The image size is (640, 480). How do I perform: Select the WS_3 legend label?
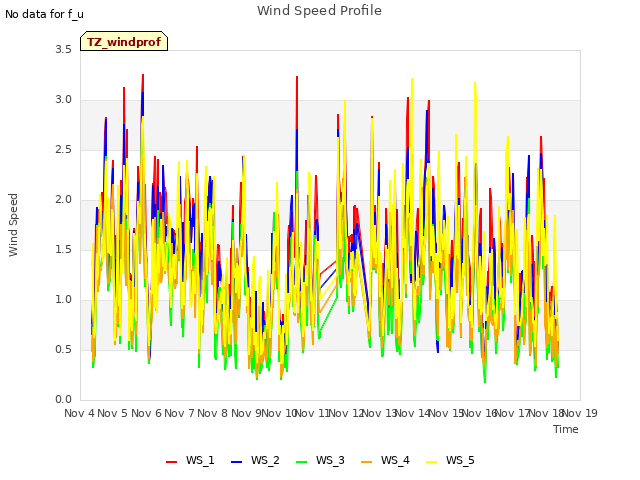click(x=330, y=460)
